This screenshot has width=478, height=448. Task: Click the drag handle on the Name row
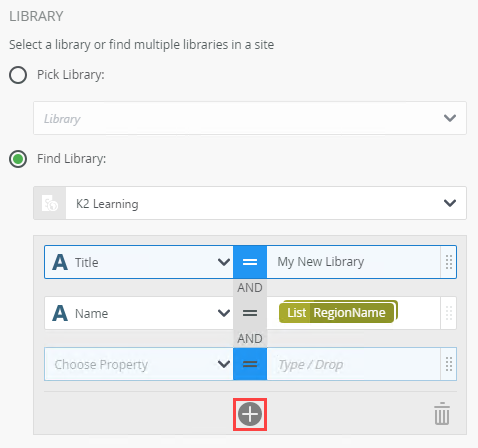click(x=449, y=313)
